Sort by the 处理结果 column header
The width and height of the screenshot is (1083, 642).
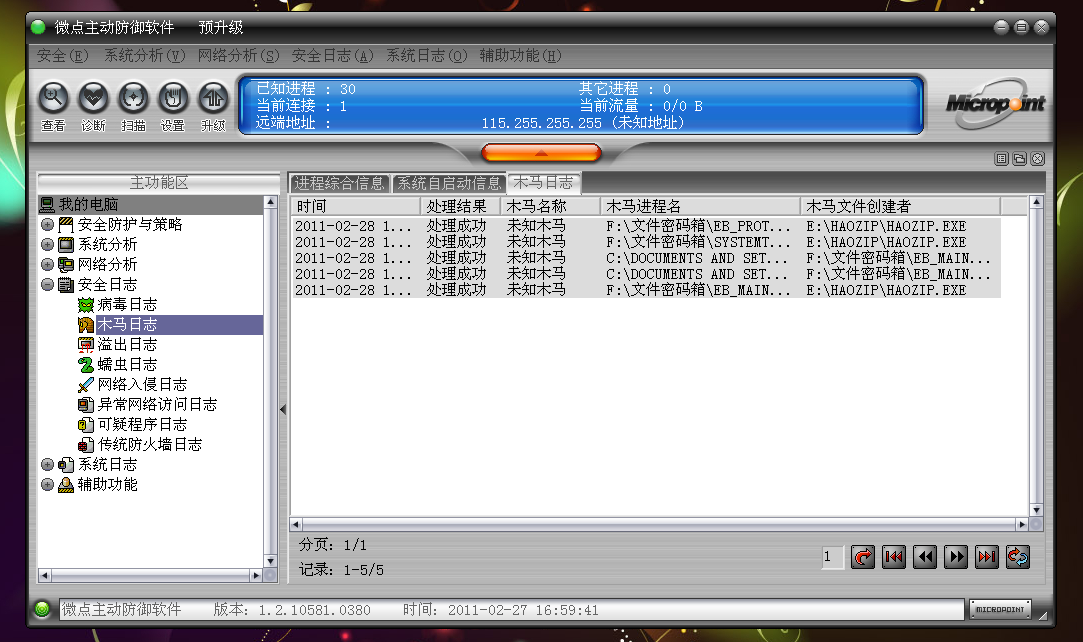[x=460, y=206]
